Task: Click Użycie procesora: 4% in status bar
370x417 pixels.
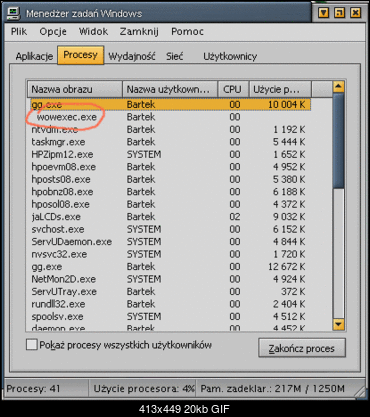Action: point(144,389)
